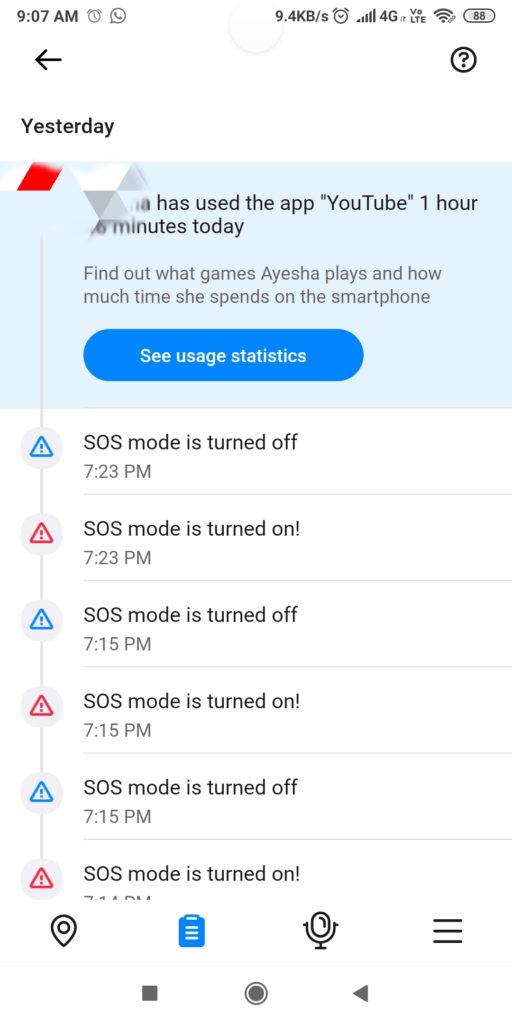The width and height of the screenshot is (512, 1024).
Task: Open the help question mark icon
Action: [x=464, y=61]
